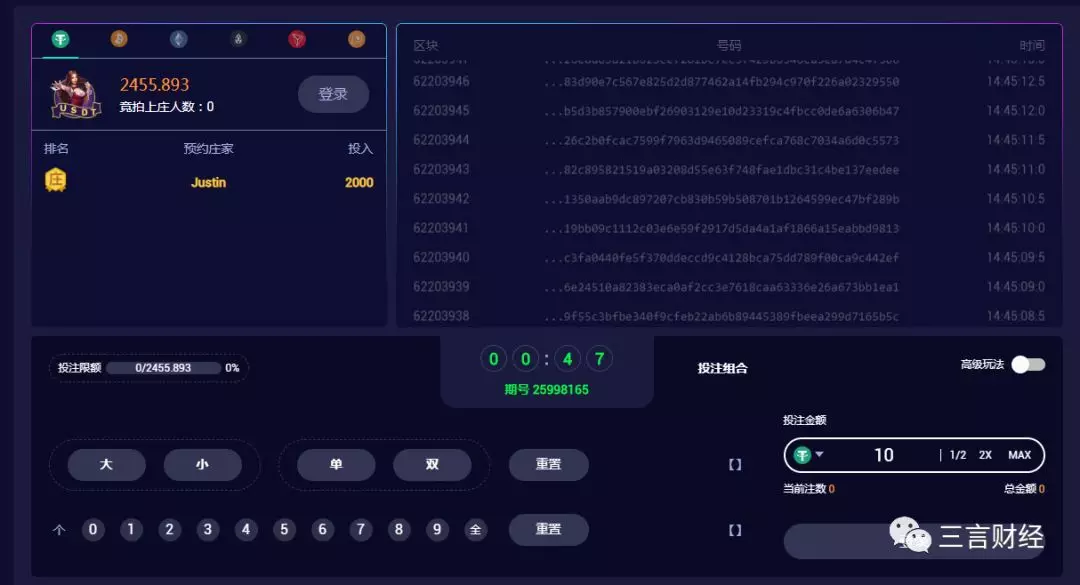Collapse the number row with up arrow

(59, 530)
